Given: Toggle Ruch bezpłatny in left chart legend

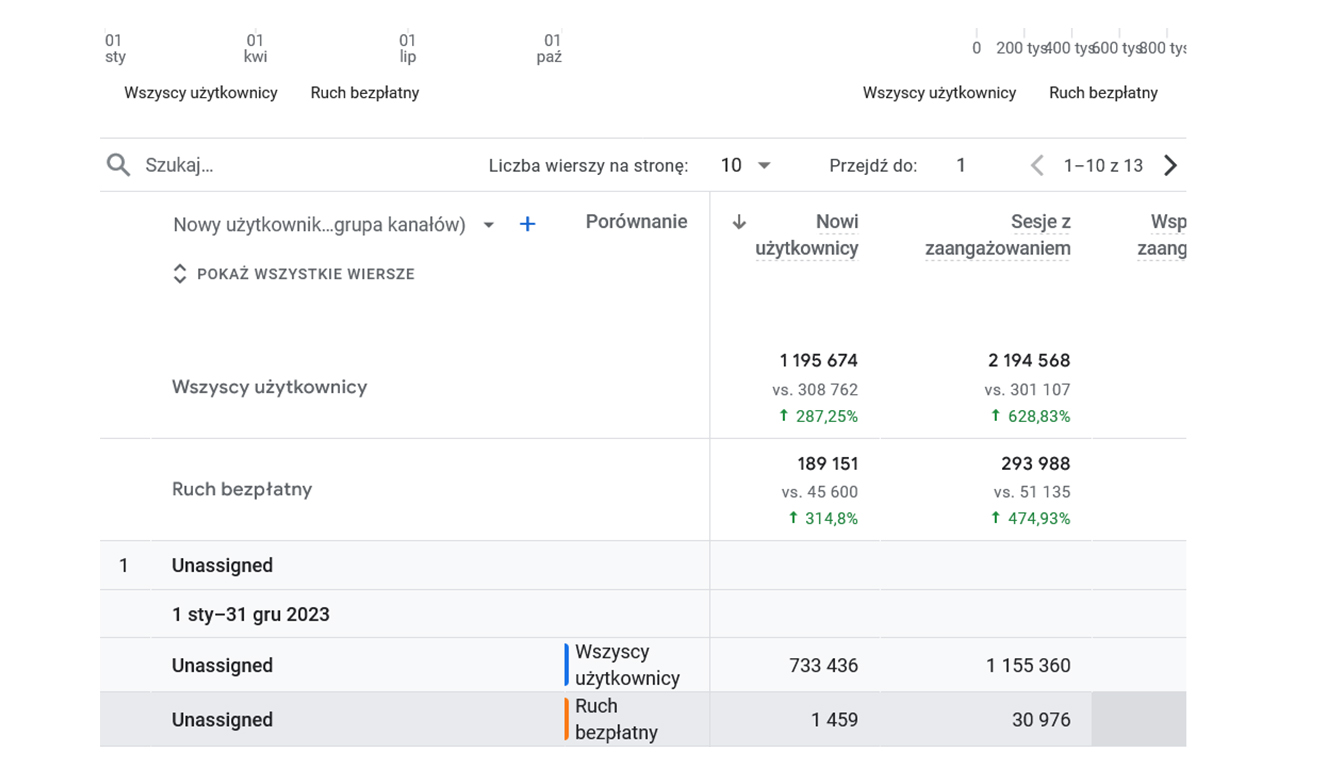Looking at the screenshot, I should [x=364, y=93].
